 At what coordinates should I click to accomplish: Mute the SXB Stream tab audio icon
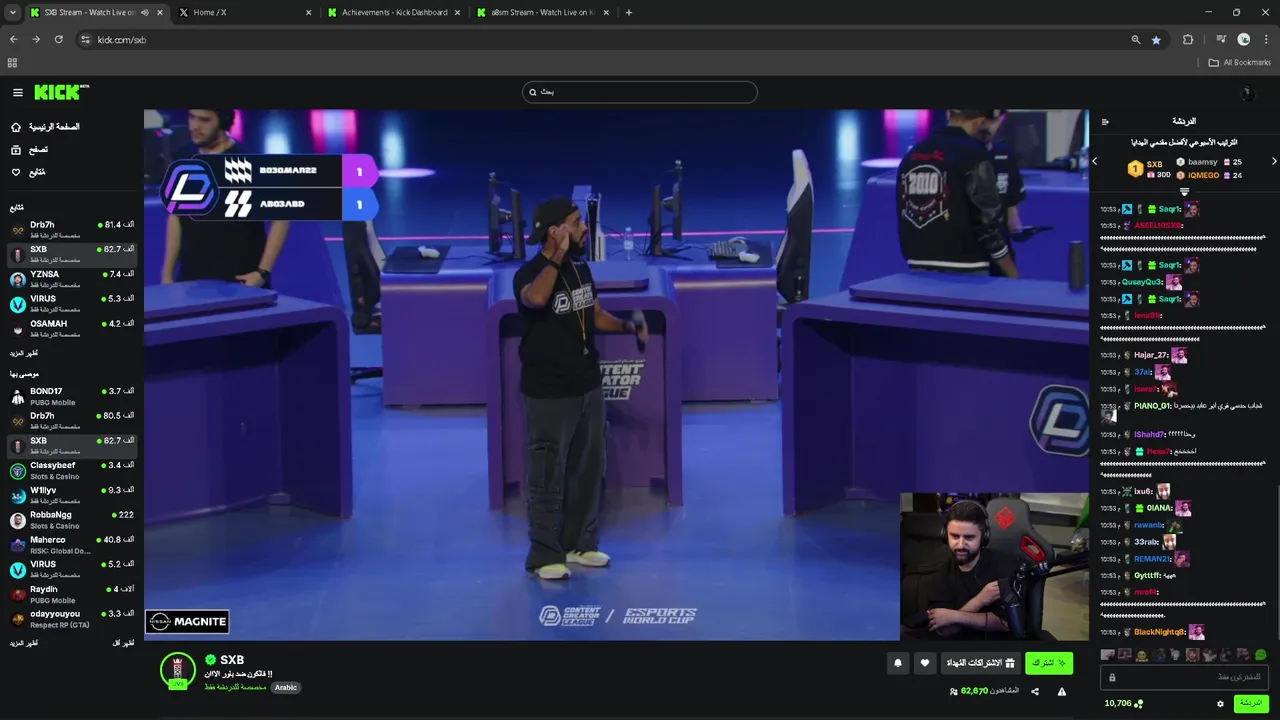(145, 13)
